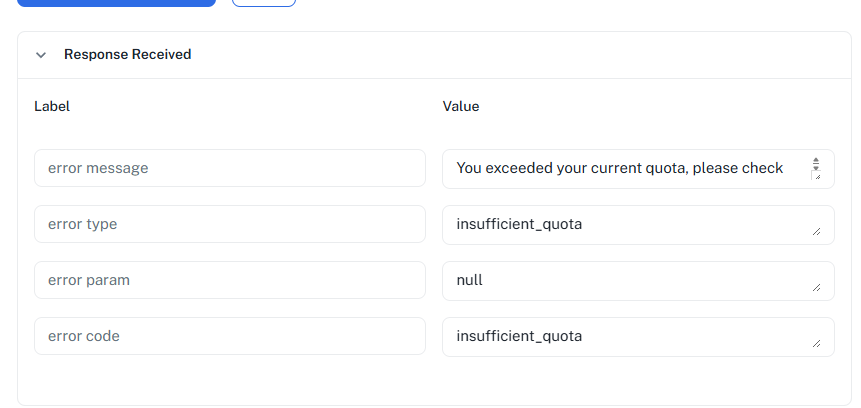The height and width of the screenshot is (408, 861).
Task: Click the error code label field
Action: 229,336
